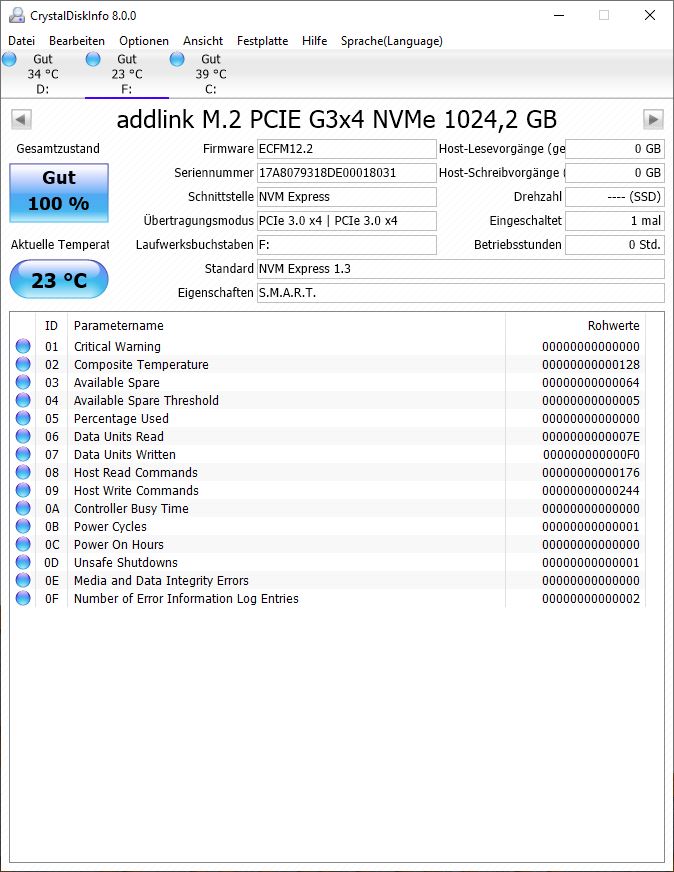Select raw value 0000000000007E
Image resolution: width=674 pixels, height=872 pixels.
click(x=591, y=437)
